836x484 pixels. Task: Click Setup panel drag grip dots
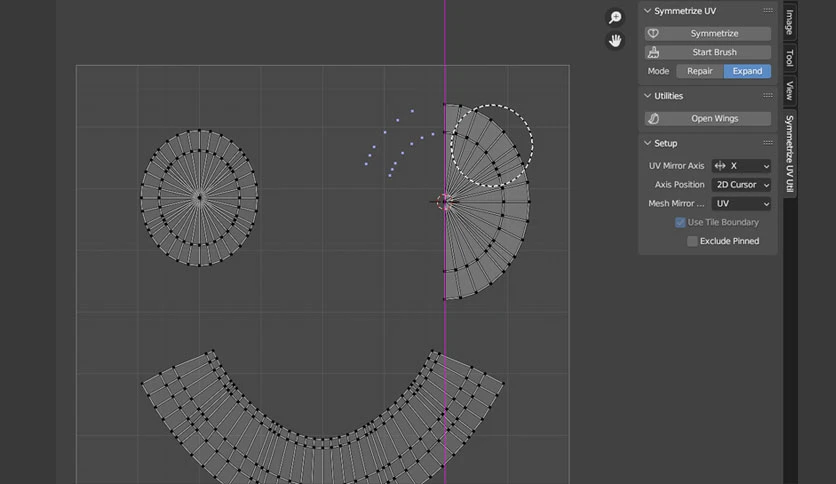768,143
